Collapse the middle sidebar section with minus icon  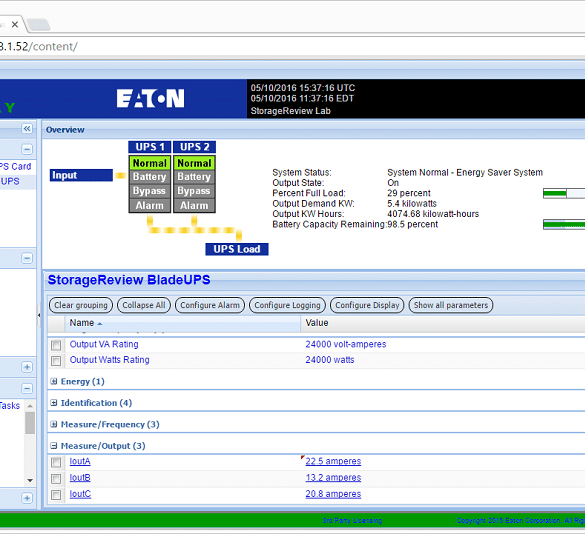click(27, 258)
